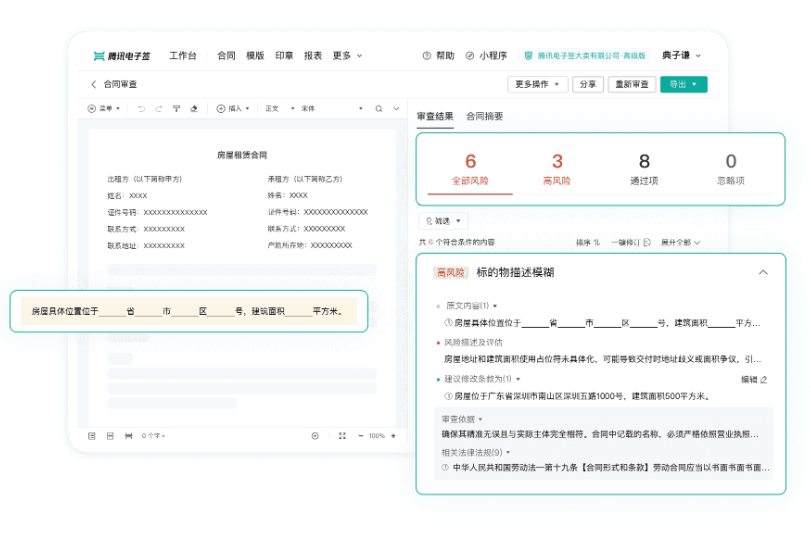Zoom out with the minus button
811x541 pixels.
tap(361, 436)
